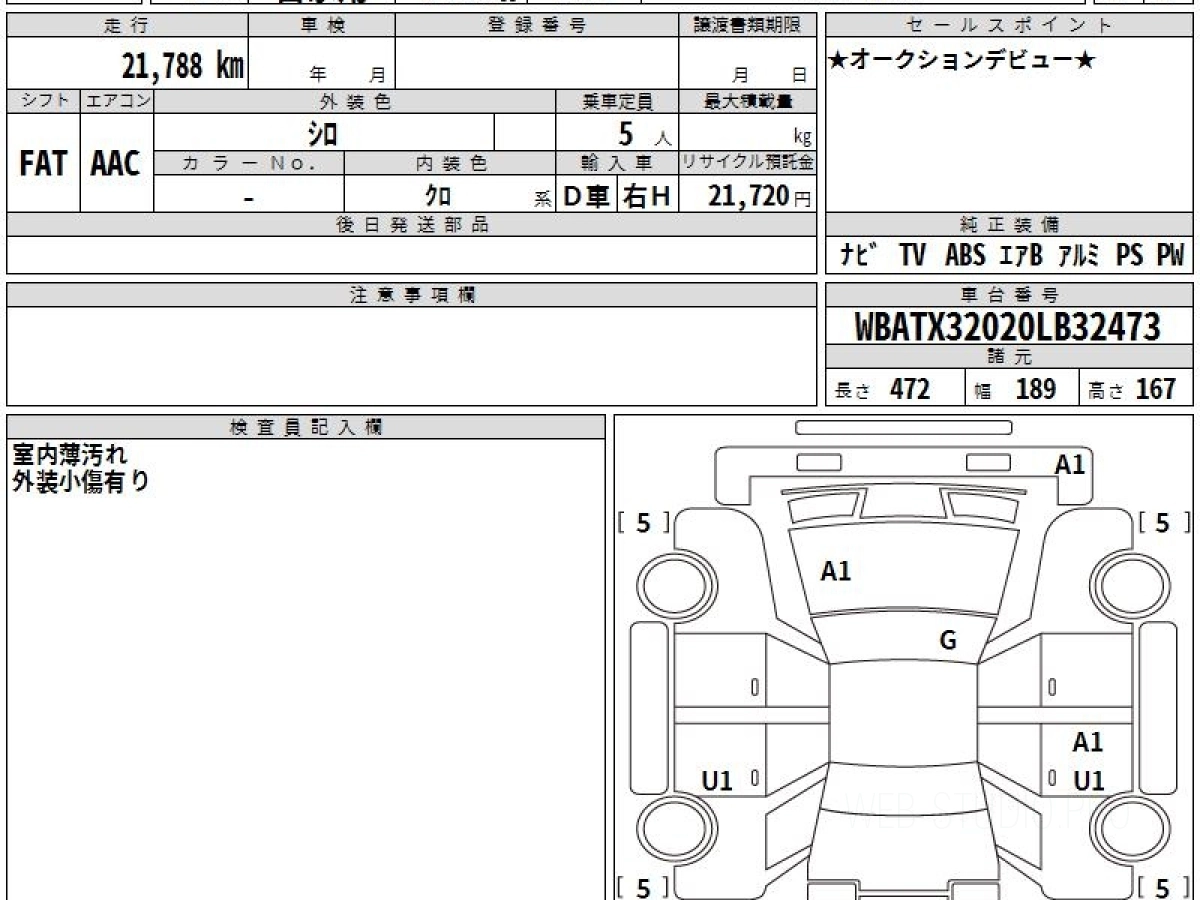The width and height of the screenshot is (1200, 900).
Task: Select the 純正装備 header
Action: pos(1010,224)
